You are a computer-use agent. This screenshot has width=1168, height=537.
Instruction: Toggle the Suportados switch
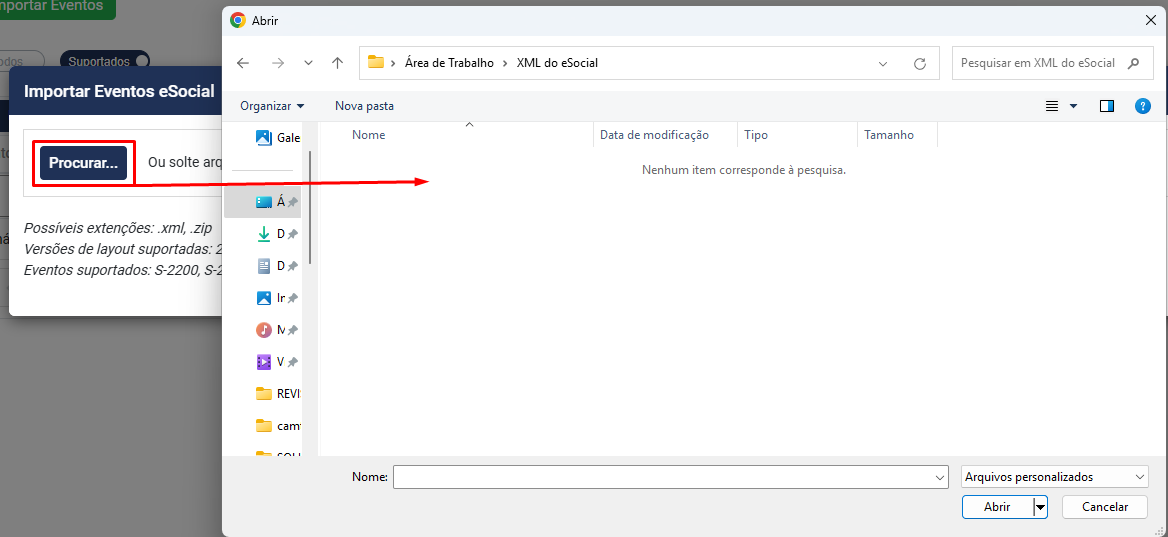tap(141, 61)
